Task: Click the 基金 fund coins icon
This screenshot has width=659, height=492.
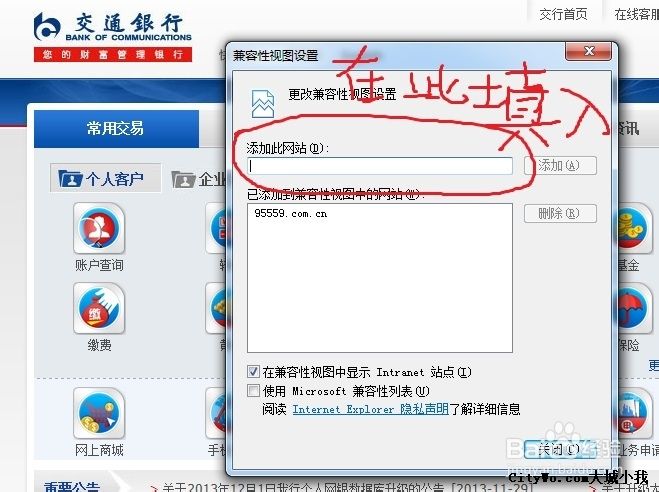Action: pyautogui.click(x=632, y=228)
